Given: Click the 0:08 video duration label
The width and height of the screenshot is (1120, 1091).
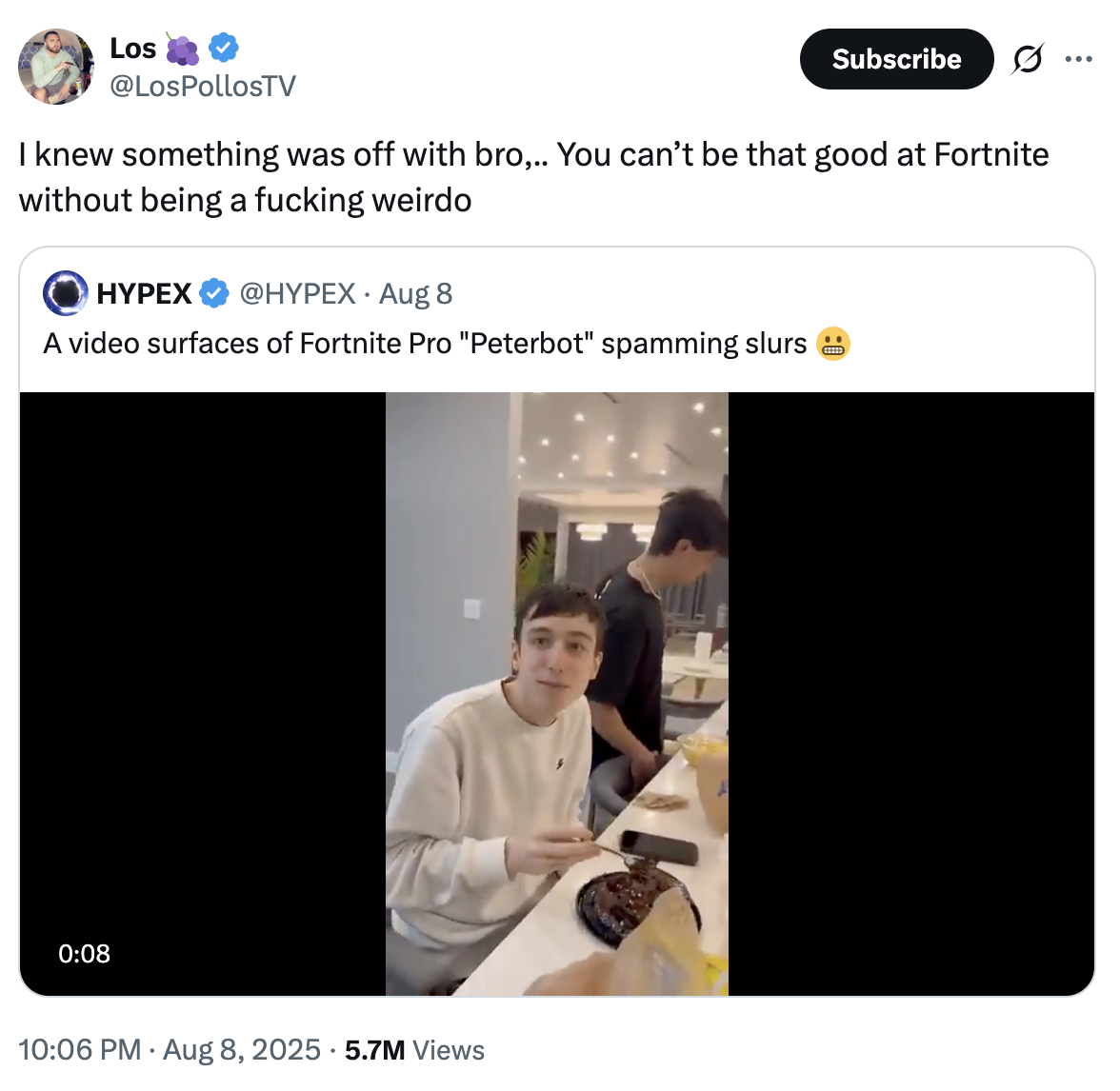Looking at the screenshot, I should (84, 953).
